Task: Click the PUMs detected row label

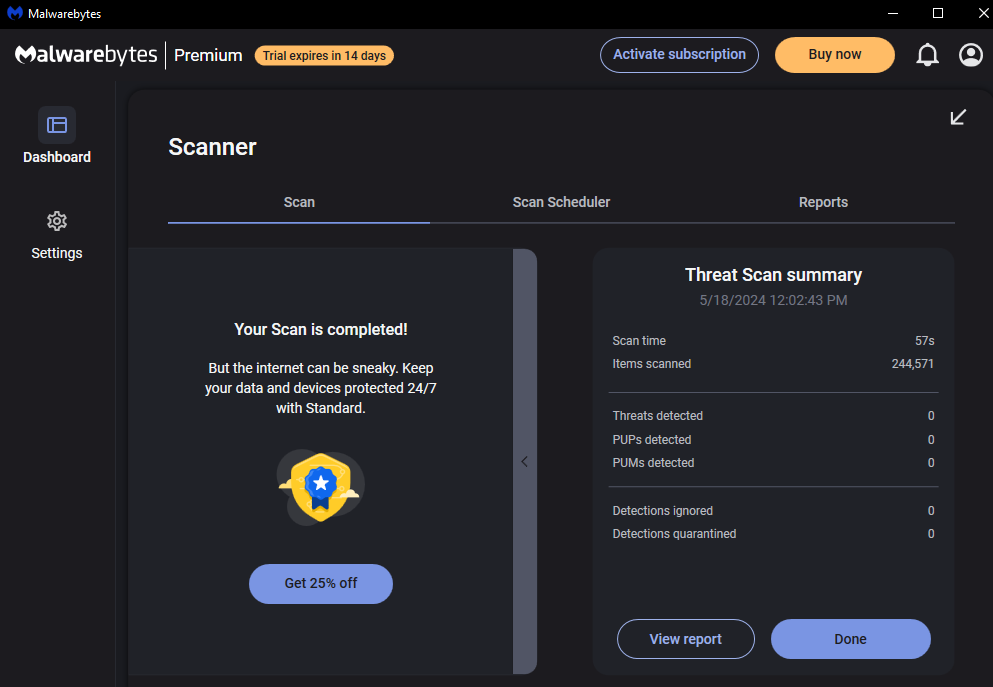Action: point(653,463)
